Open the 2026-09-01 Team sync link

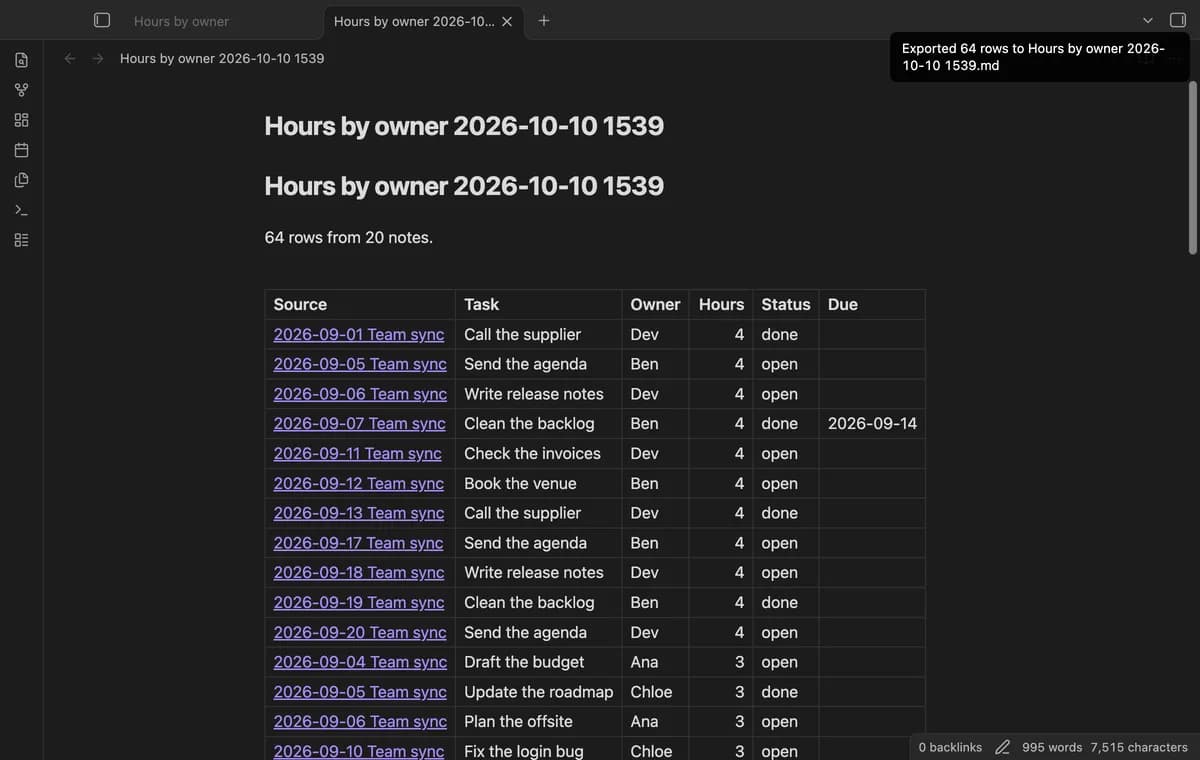tap(359, 334)
